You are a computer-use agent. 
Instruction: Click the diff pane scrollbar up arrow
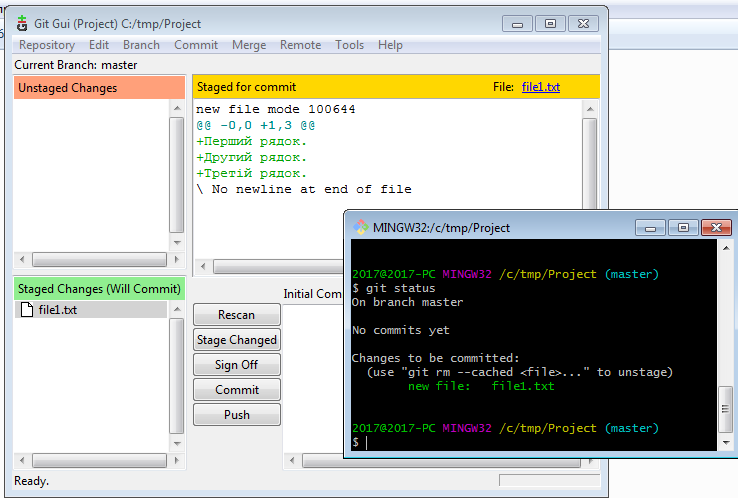590,108
